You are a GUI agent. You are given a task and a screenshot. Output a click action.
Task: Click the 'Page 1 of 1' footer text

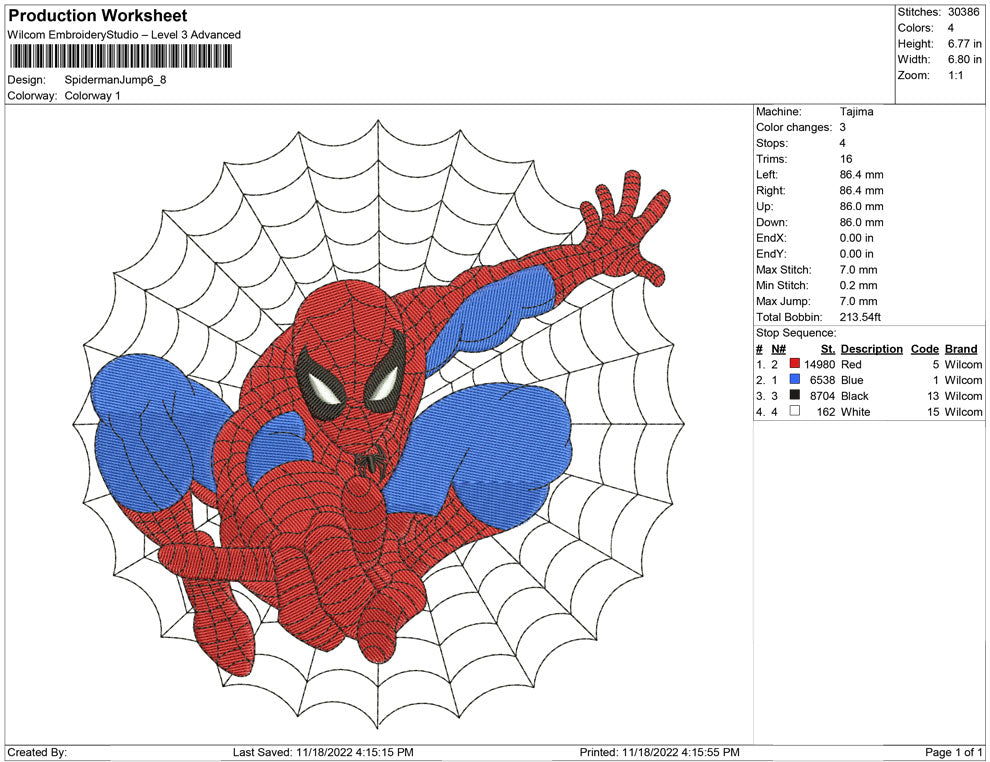953,752
